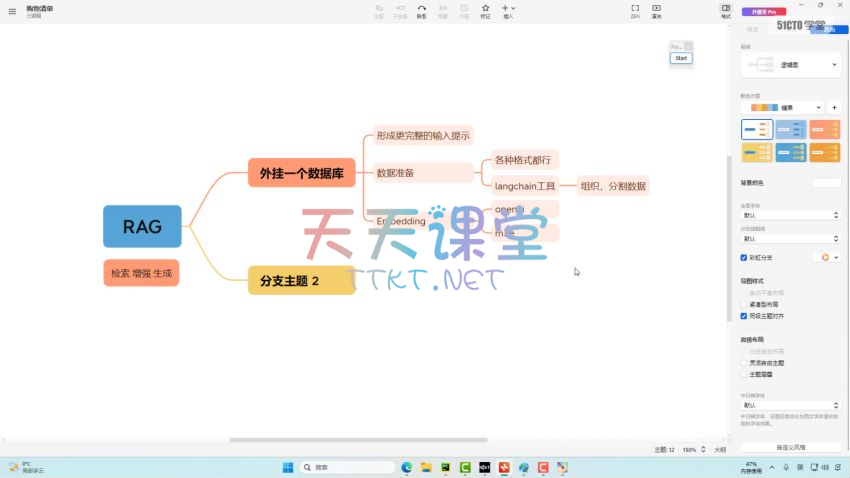Click the Windows Start button on taskbar

pyautogui.click(x=288, y=467)
